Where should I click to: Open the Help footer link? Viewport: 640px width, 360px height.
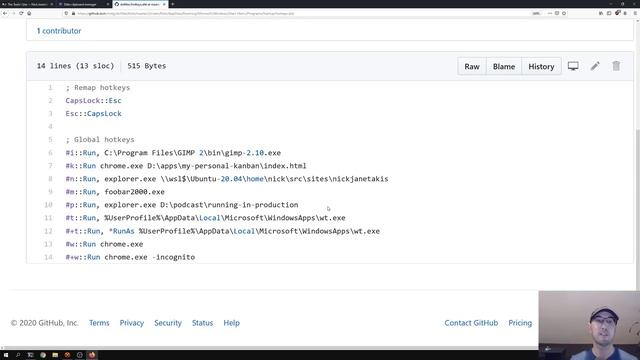point(231,323)
